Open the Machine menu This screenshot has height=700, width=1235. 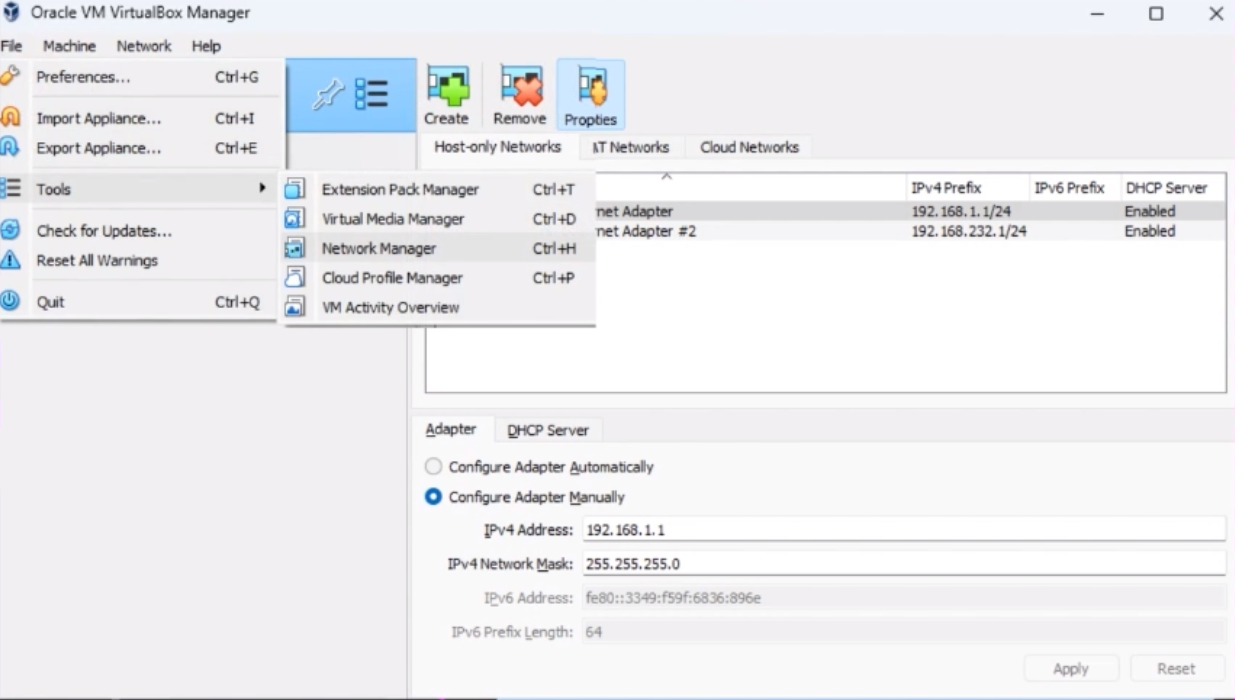tap(69, 46)
